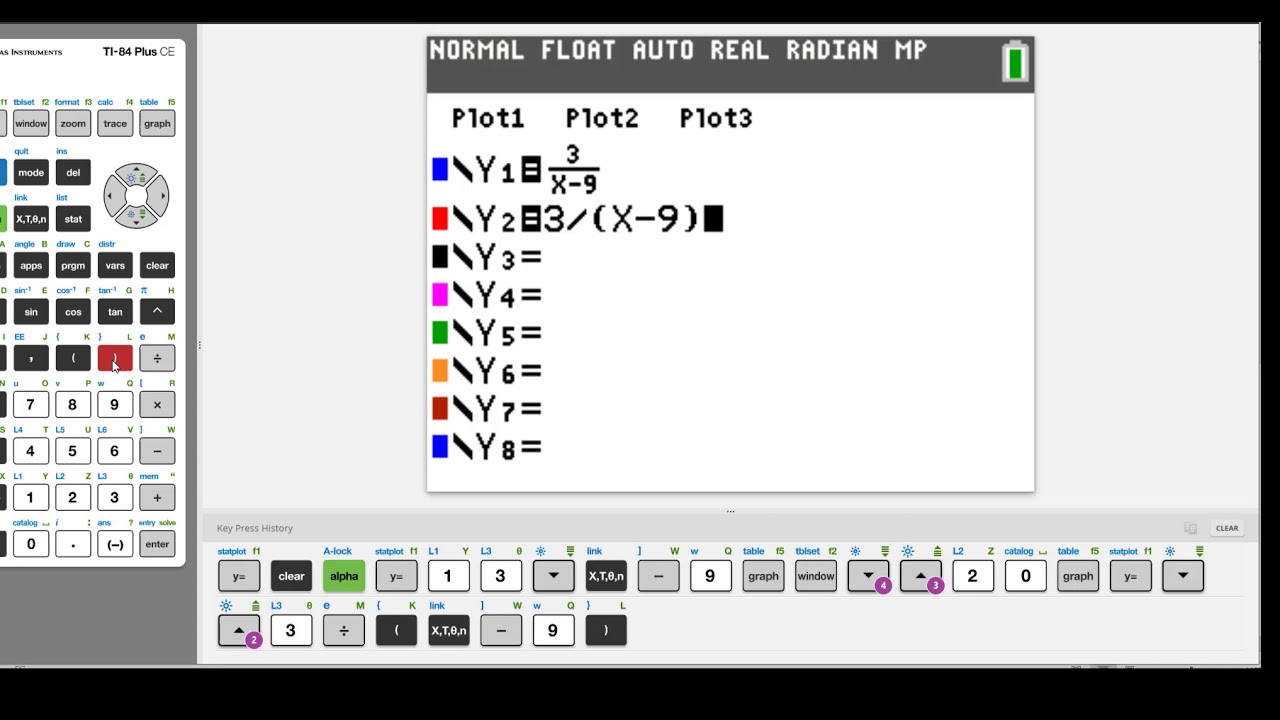Click the apps key
This screenshot has width=1280, height=720.
[x=31, y=265]
